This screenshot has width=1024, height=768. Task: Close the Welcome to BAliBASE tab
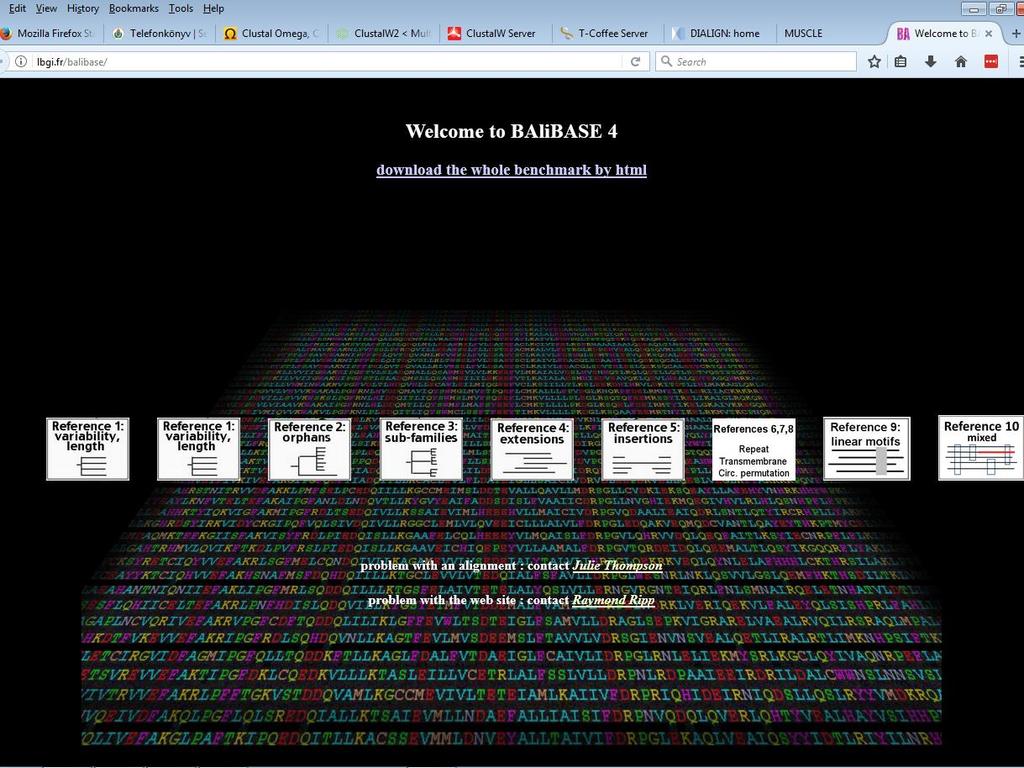[x=989, y=33]
